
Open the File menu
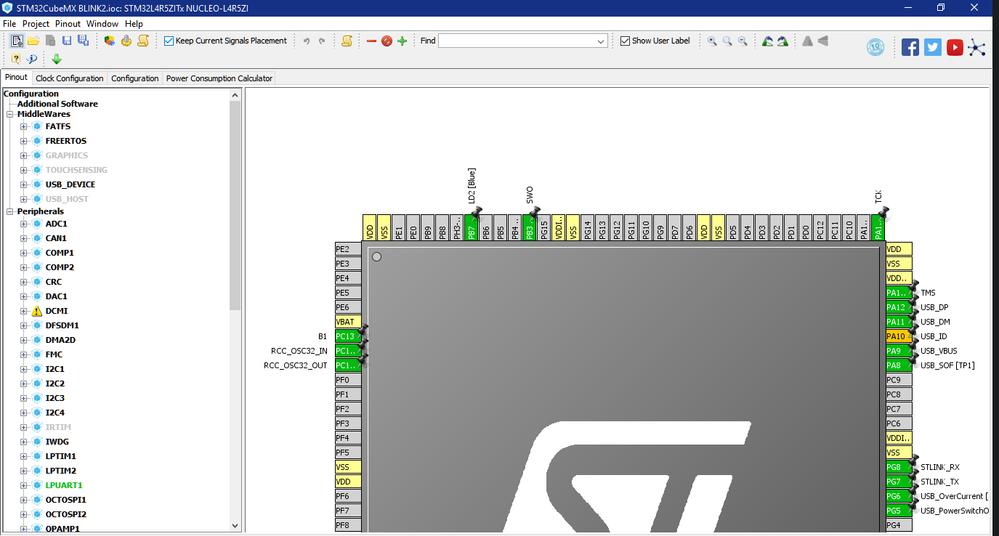(10, 24)
